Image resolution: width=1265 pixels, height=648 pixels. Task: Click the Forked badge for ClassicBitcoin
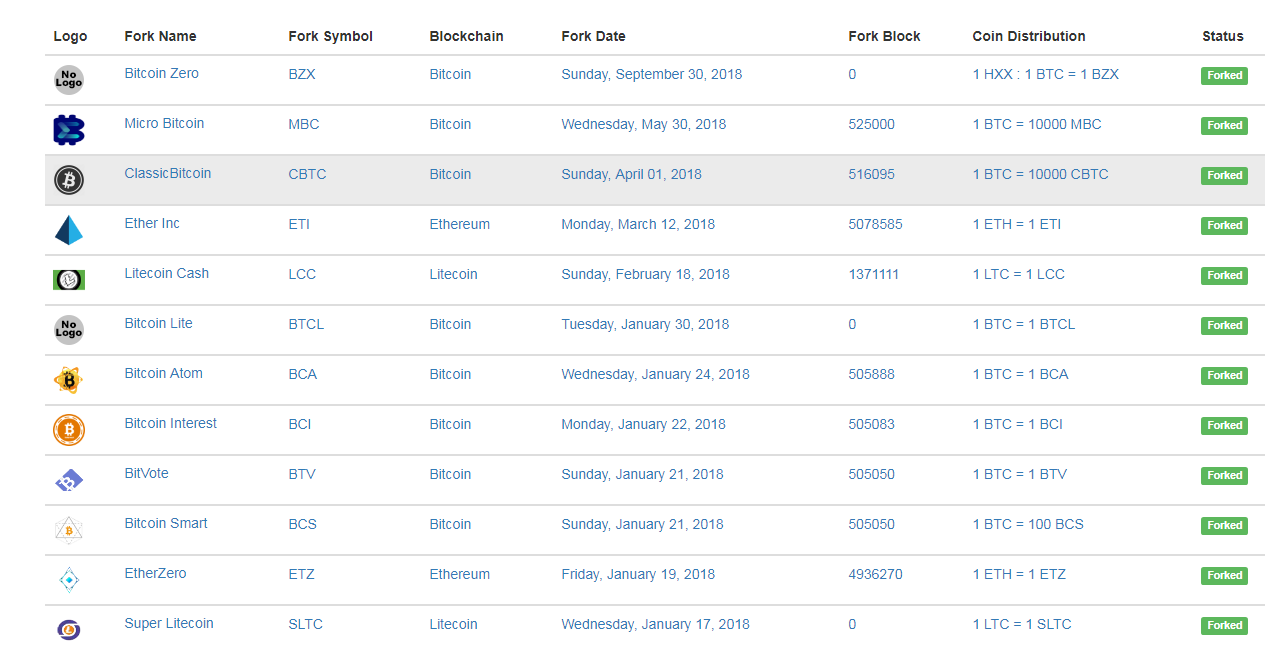[1224, 175]
